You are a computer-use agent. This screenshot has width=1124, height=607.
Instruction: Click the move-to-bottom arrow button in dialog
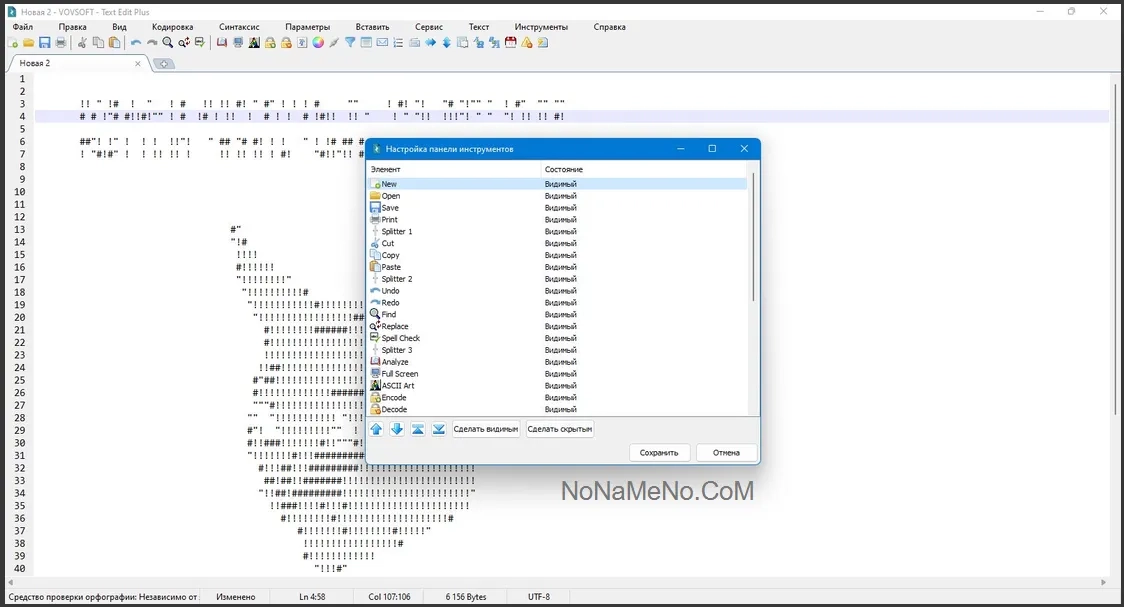click(438, 429)
